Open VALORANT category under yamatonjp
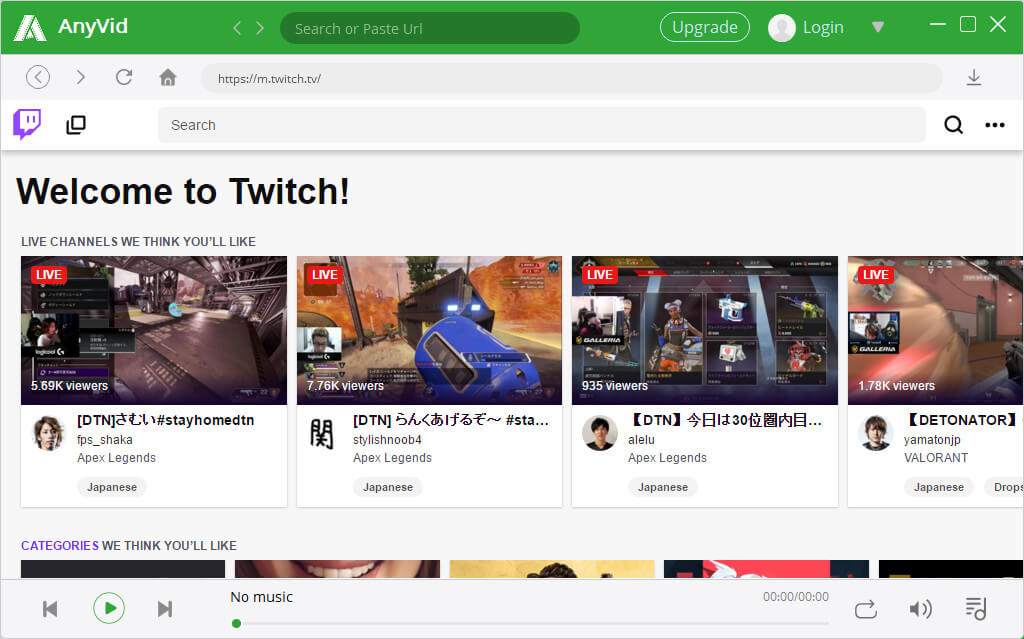The image size is (1024, 639). (x=936, y=457)
